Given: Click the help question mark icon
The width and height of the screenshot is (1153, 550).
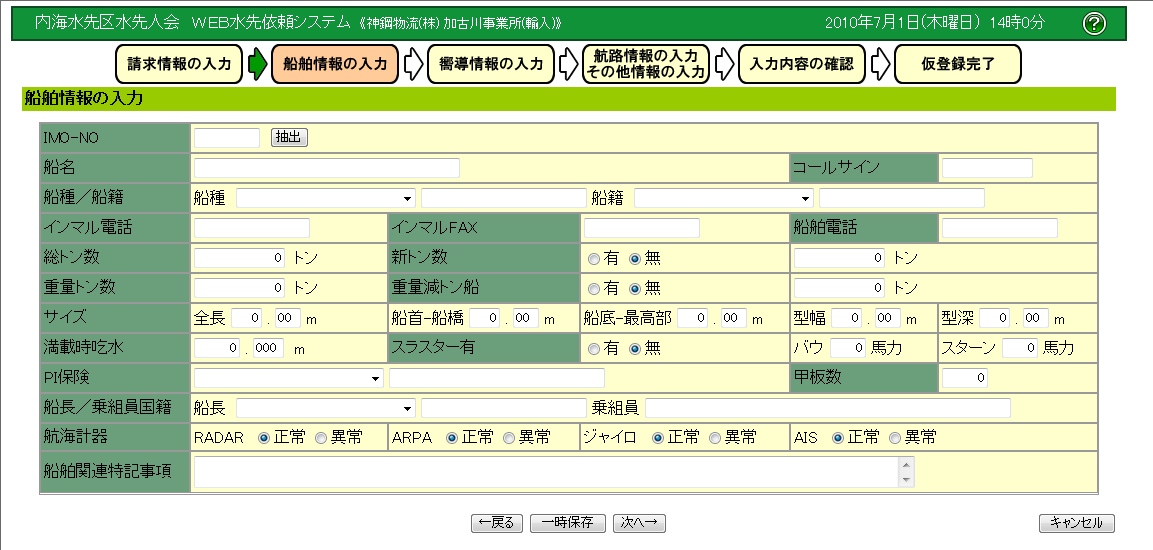Looking at the screenshot, I should 1094,23.
